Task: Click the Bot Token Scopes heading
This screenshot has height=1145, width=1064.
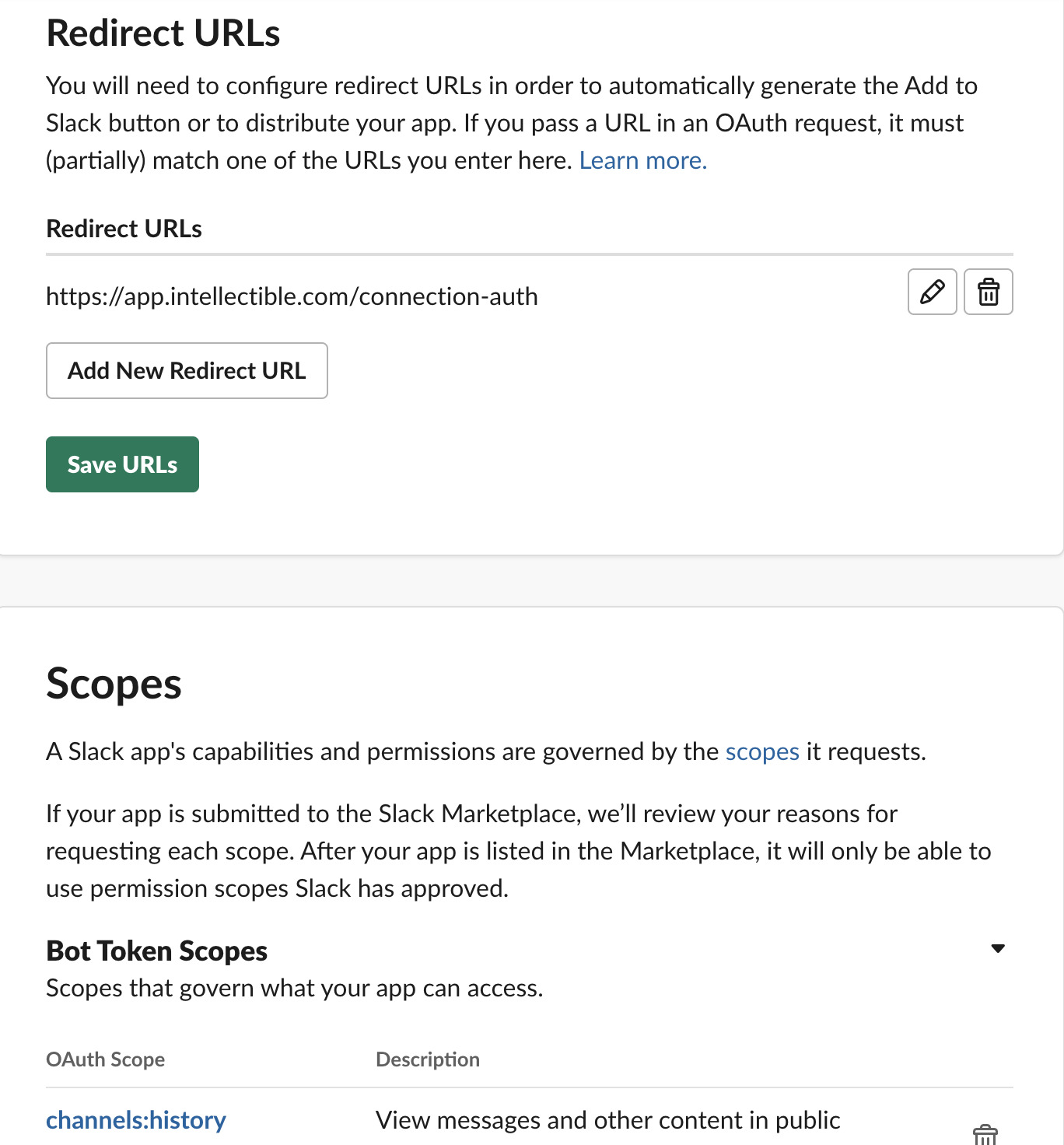Action: click(x=156, y=950)
